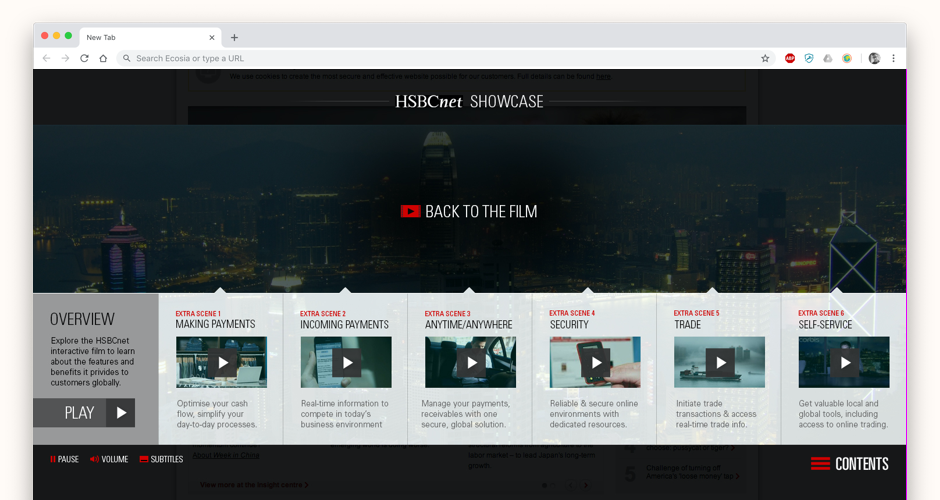The image size is (940, 500).
Task: Bookmark this page with the star icon
Action: click(x=765, y=58)
